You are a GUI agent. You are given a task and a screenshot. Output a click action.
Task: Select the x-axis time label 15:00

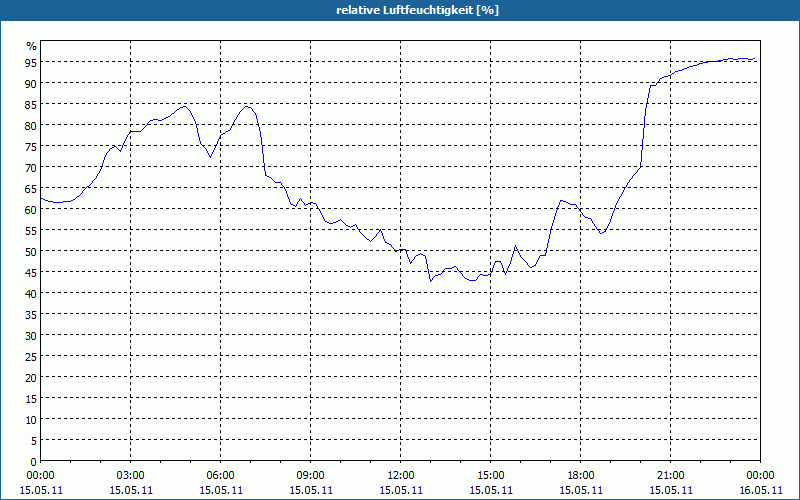click(x=491, y=476)
